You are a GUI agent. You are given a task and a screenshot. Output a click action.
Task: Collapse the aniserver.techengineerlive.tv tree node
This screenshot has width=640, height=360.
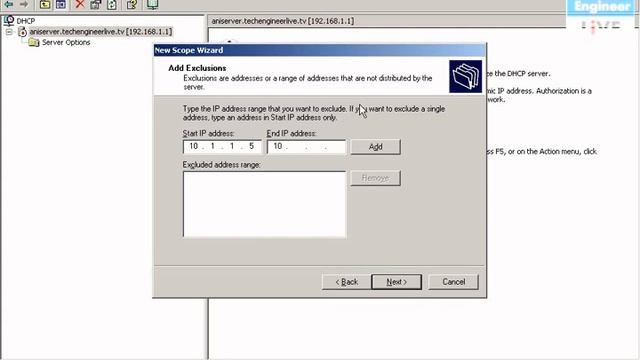pos(9,32)
